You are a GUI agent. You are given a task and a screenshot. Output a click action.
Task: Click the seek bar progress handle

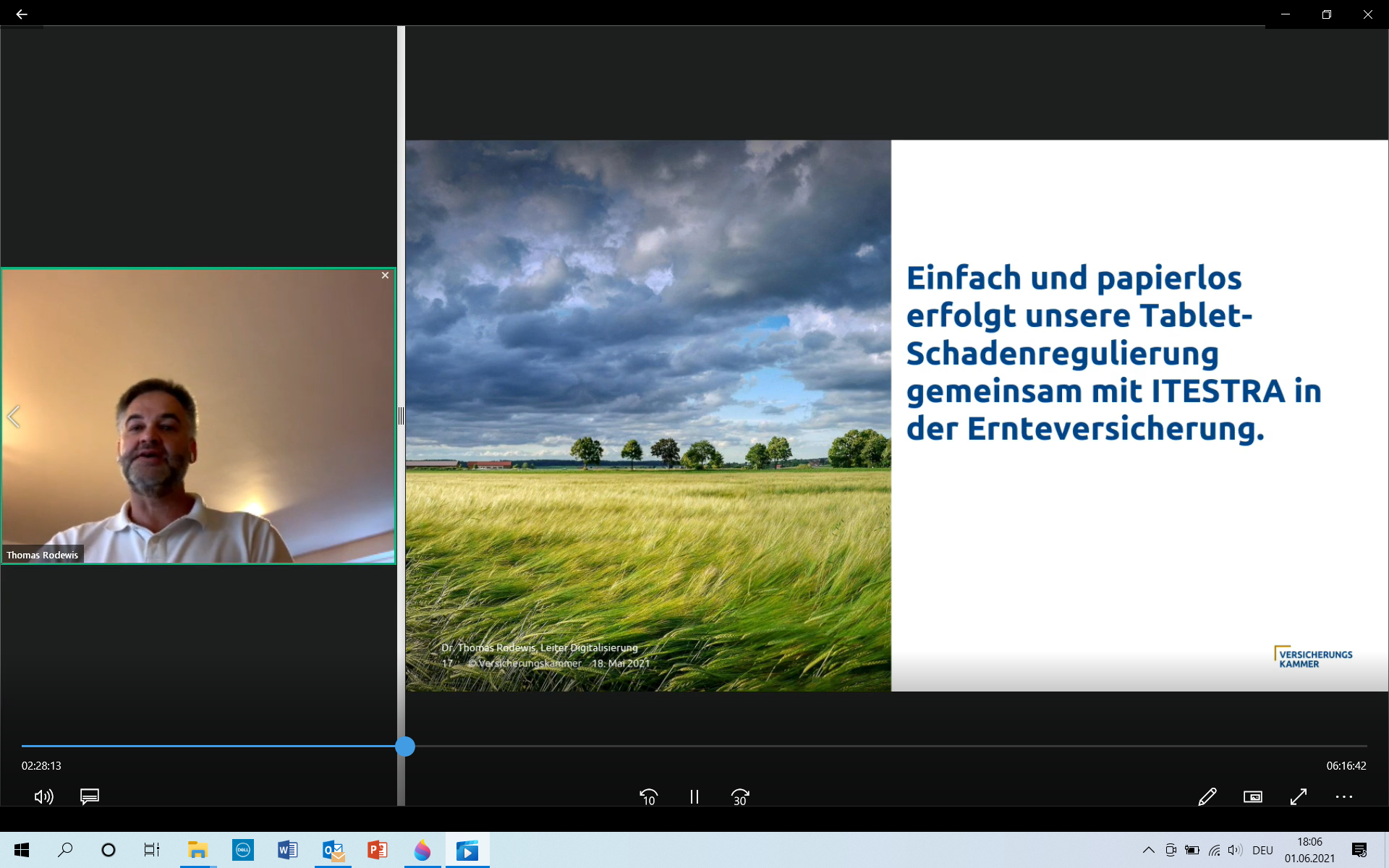[405, 746]
